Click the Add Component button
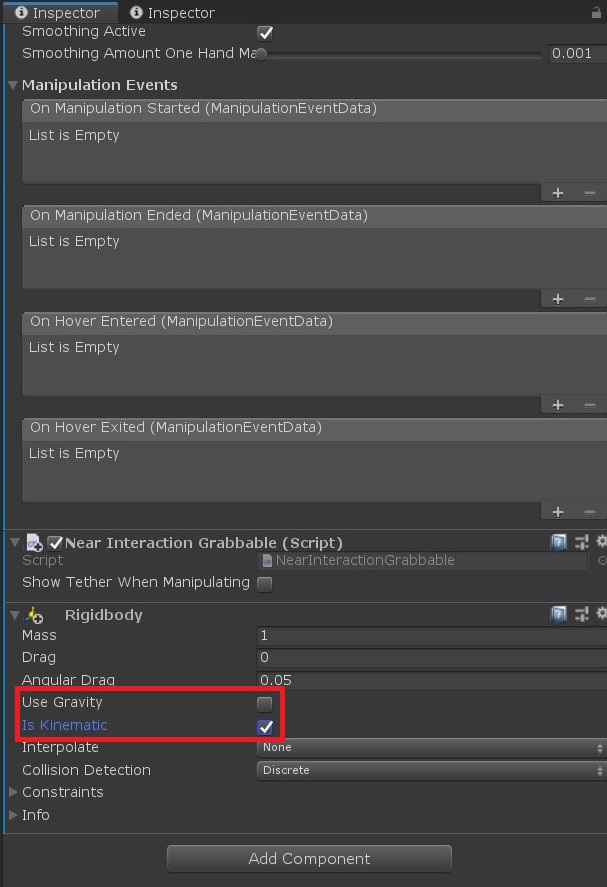Screen dimensions: 607x887 tap(309, 859)
